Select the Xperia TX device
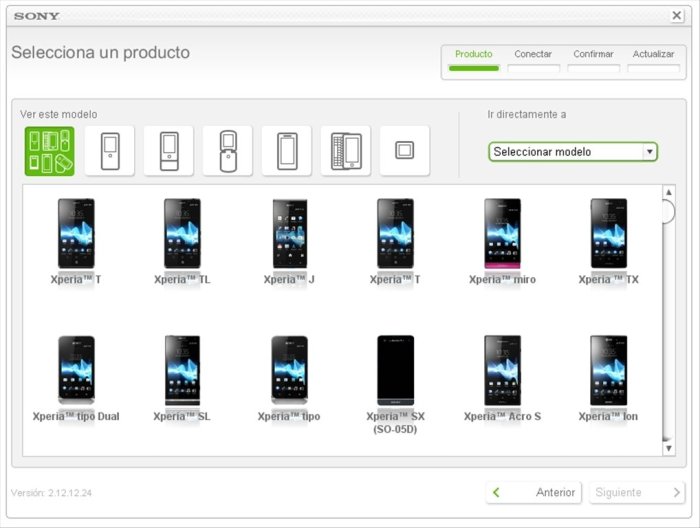Image resolution: width=700 pixels, height=528 pixels. (x=608, y=233)
